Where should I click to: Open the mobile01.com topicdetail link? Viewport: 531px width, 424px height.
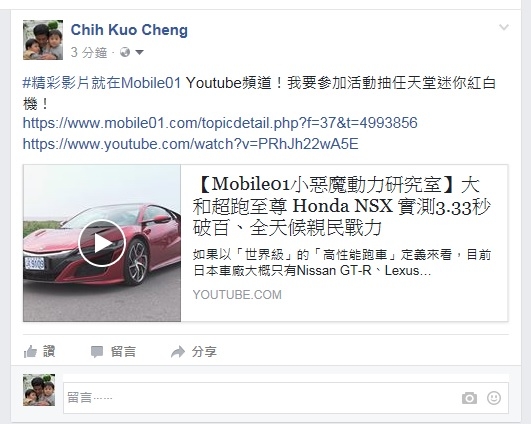pos(220,123)
